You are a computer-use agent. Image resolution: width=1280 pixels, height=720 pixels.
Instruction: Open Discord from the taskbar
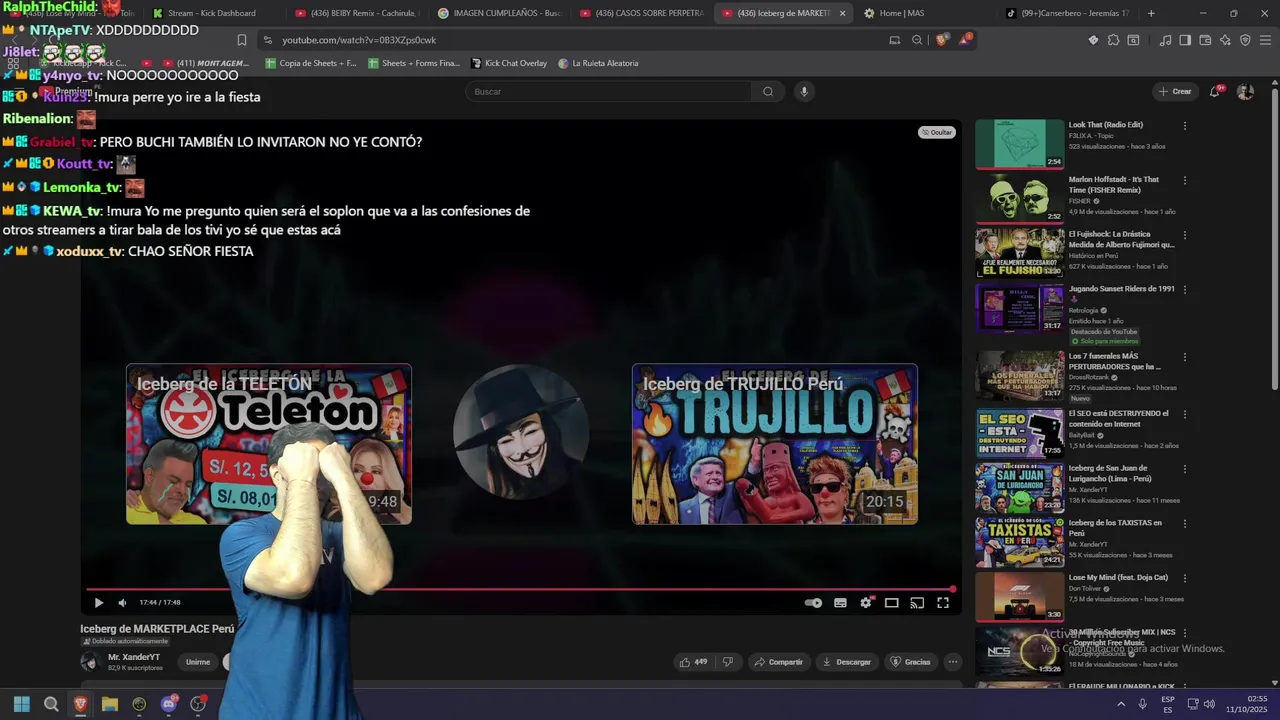(x=169, y=704)
